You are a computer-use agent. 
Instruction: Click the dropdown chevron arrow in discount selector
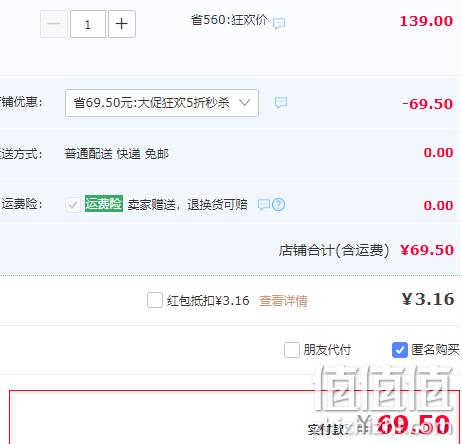244,102
